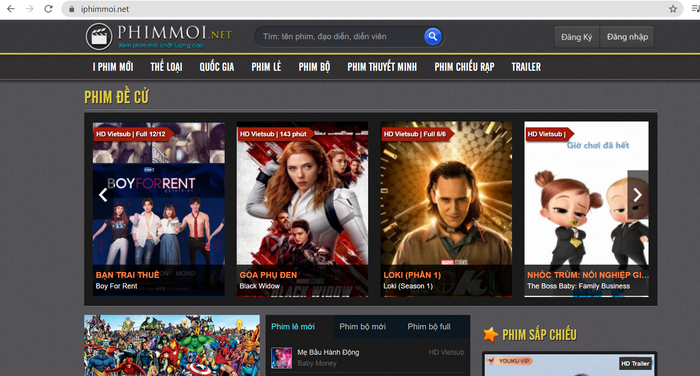Viewport: 700px width, 376px height.
Task: Bookmark page with the star icon
Action: pos(673,9)
